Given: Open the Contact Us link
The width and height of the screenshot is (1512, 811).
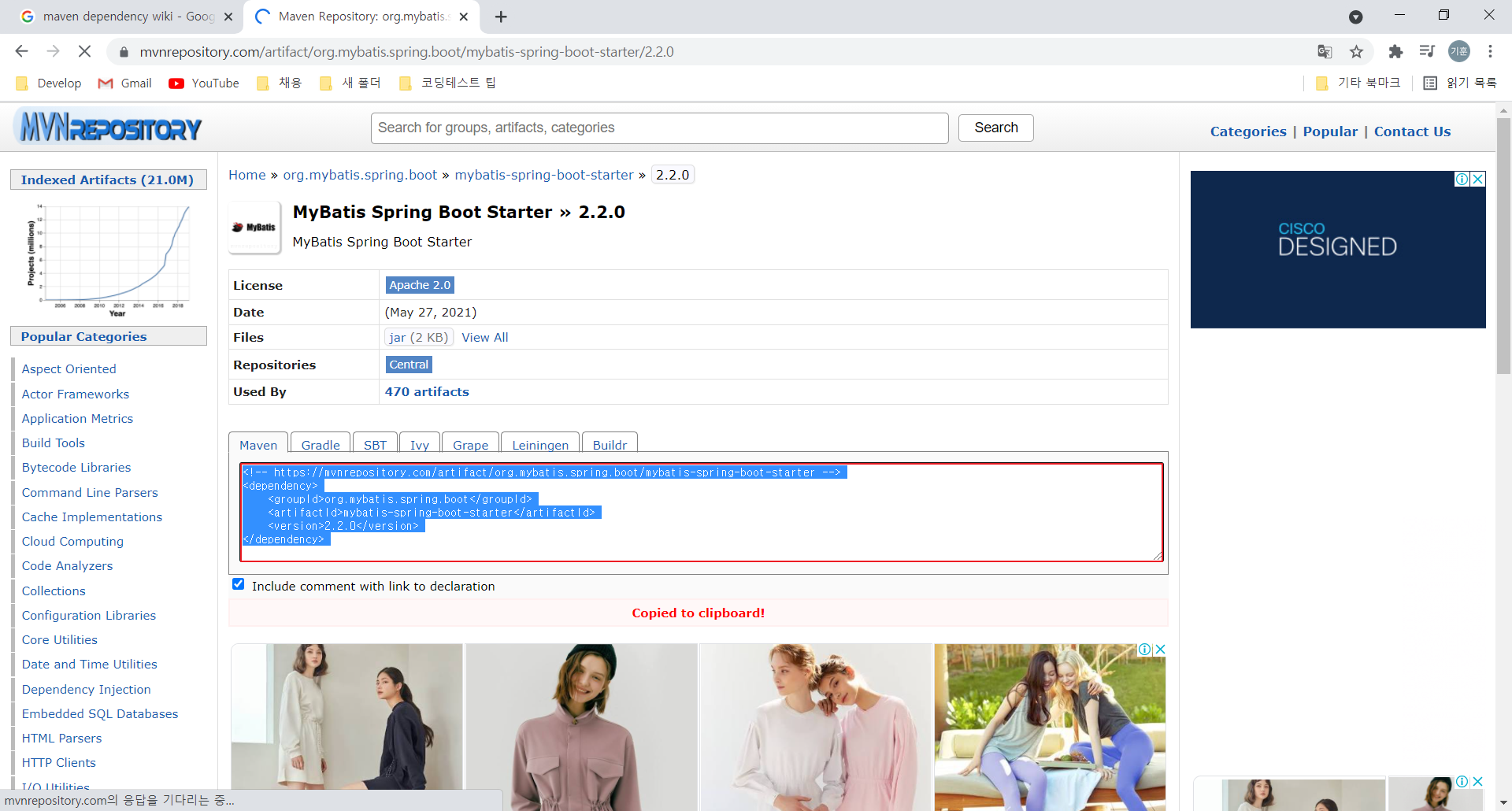Looking at the screenshot, I should 1412,131.
